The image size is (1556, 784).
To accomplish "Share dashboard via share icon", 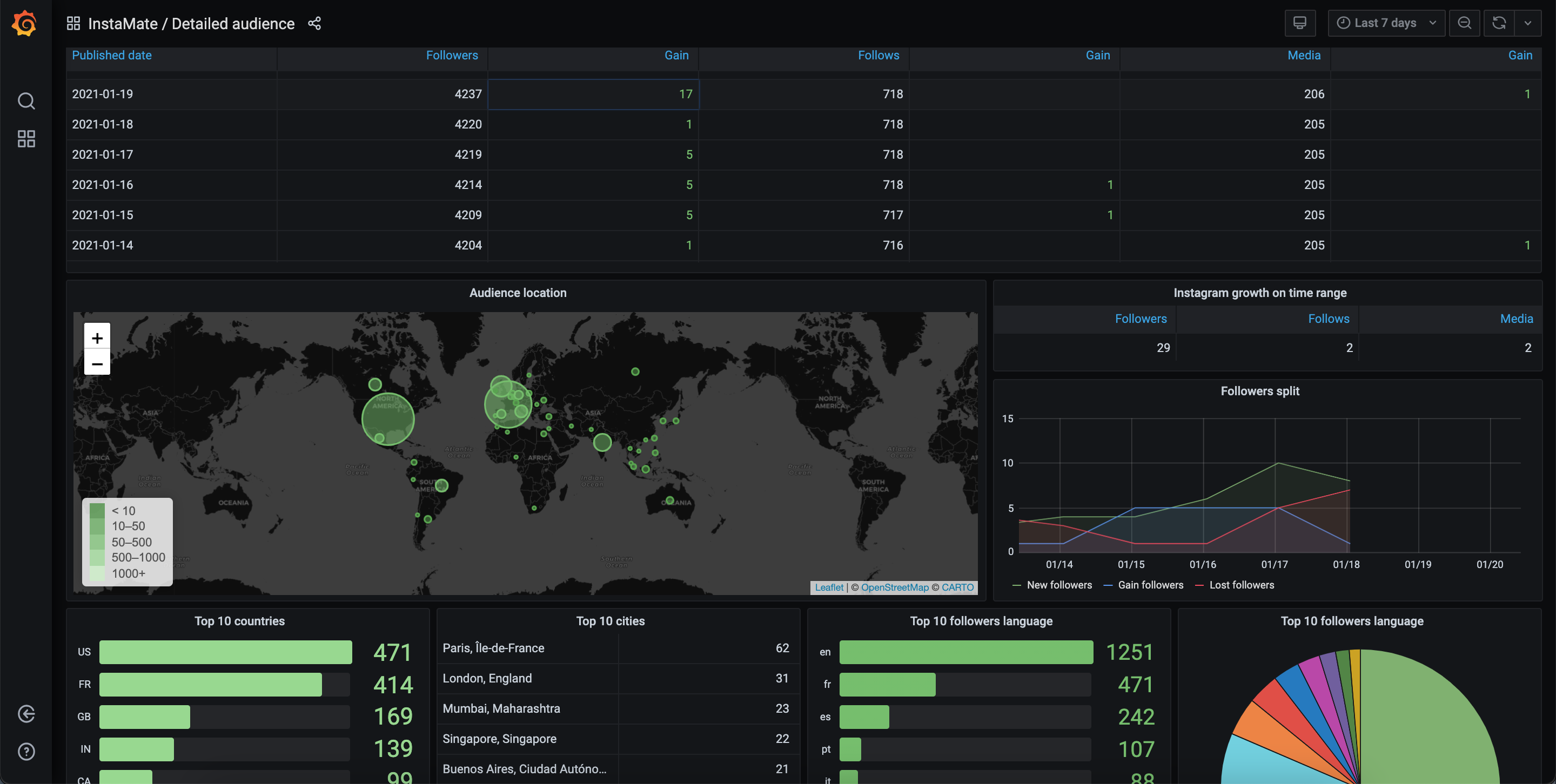I will tap(314, 24).
